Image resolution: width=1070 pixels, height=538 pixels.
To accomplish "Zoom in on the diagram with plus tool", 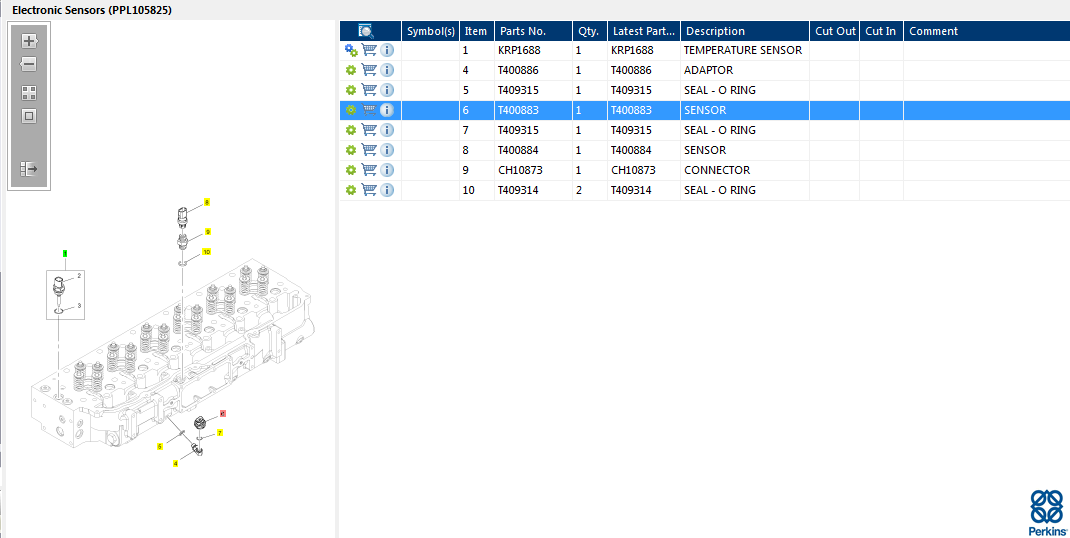I will pos(29,41).
